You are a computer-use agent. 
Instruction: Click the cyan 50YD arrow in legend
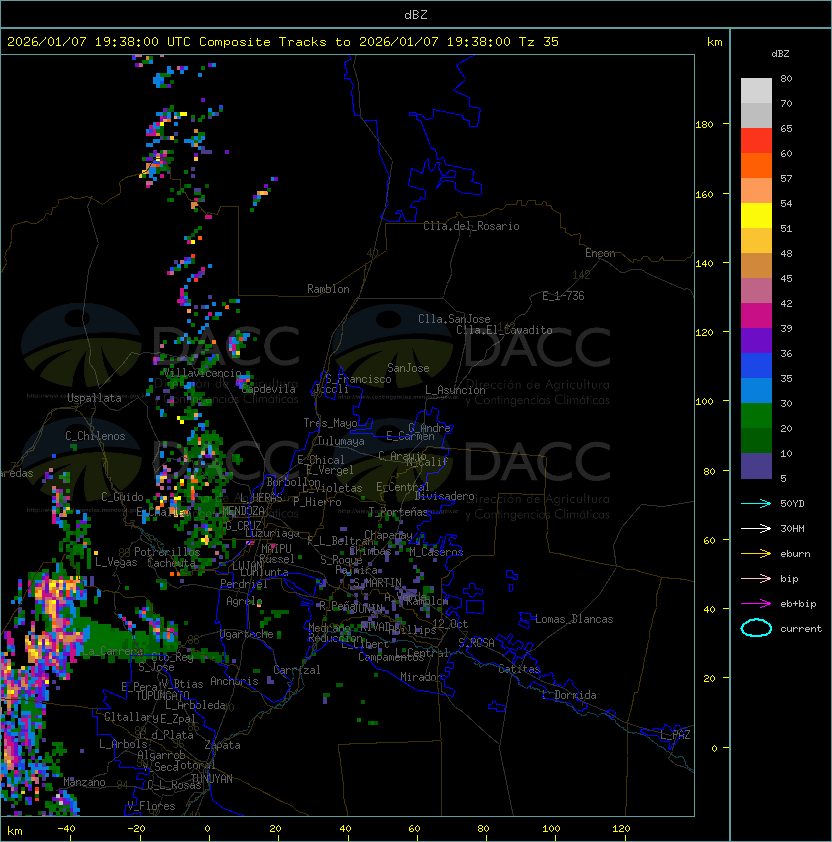pos(756,504)
